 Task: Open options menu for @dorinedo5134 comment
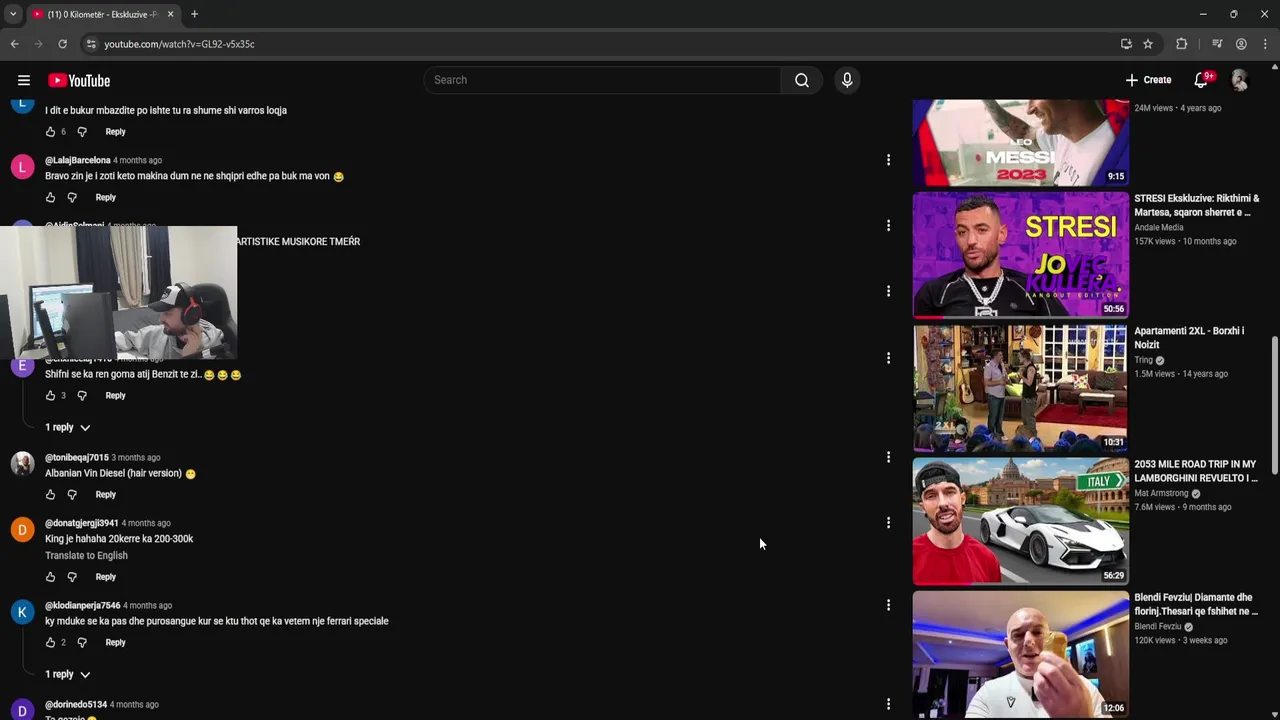point(888,704)
